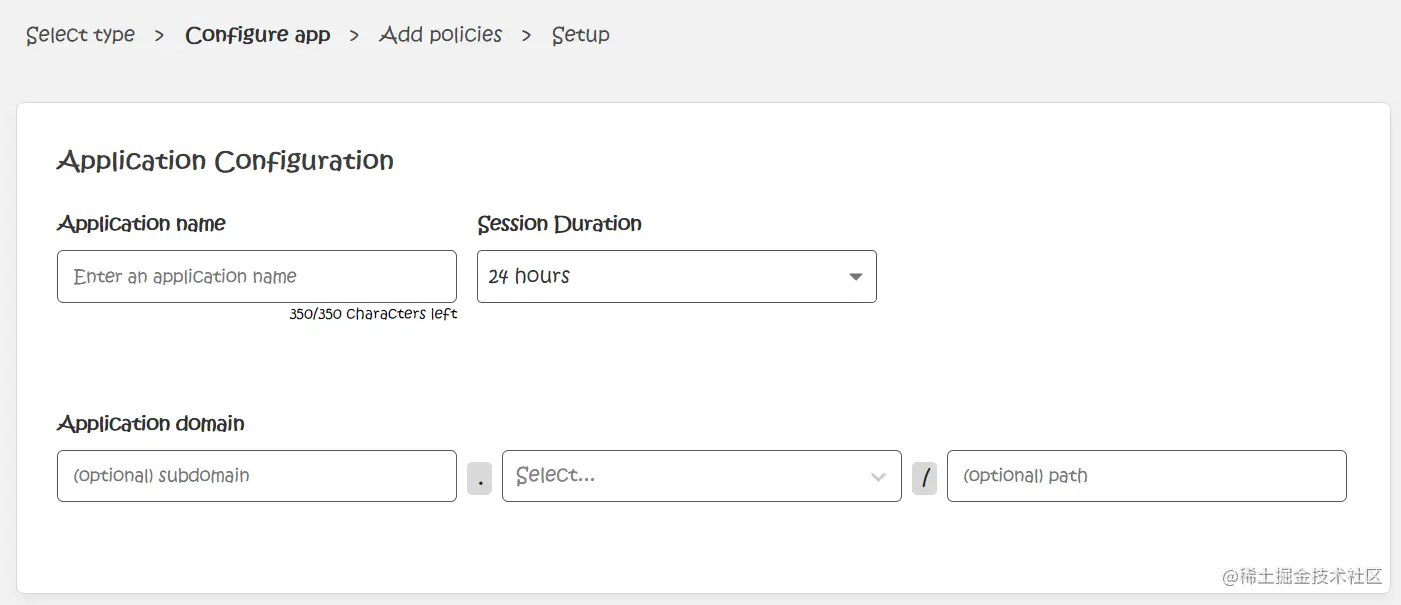The width and height of the screenshot is (1401, 605).
Task: Click the Application name label
Action: click(141, 224)
